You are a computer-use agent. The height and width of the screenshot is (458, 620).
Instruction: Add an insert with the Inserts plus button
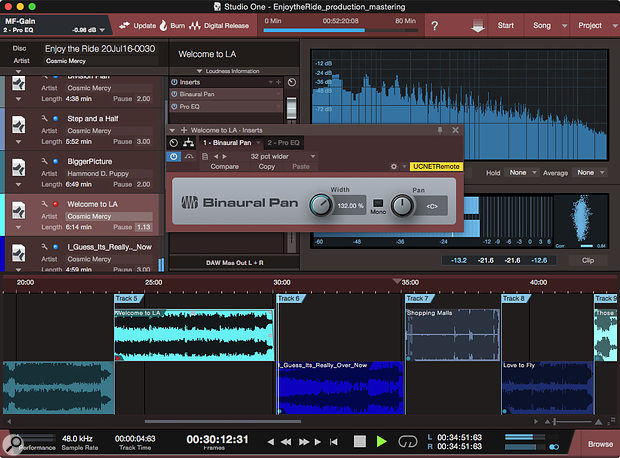point(278,82)
